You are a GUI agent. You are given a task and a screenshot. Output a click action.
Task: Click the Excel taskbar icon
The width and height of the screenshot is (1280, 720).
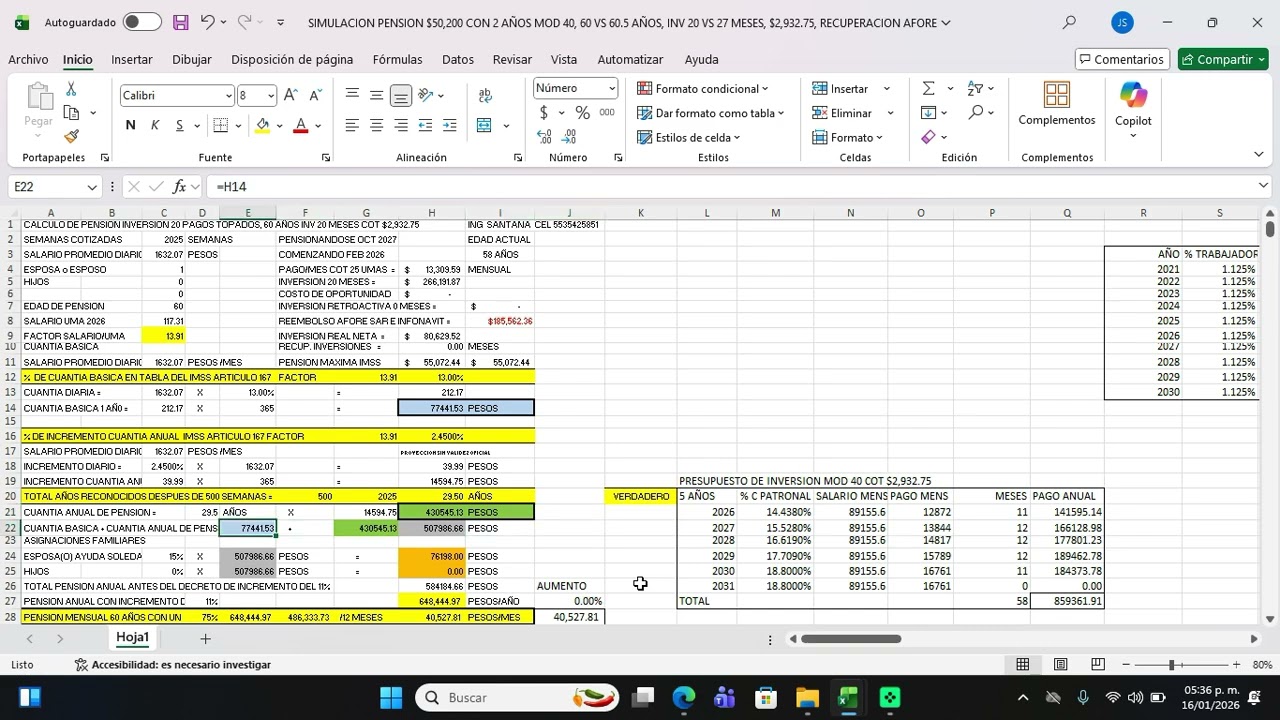tap(848, 698)
